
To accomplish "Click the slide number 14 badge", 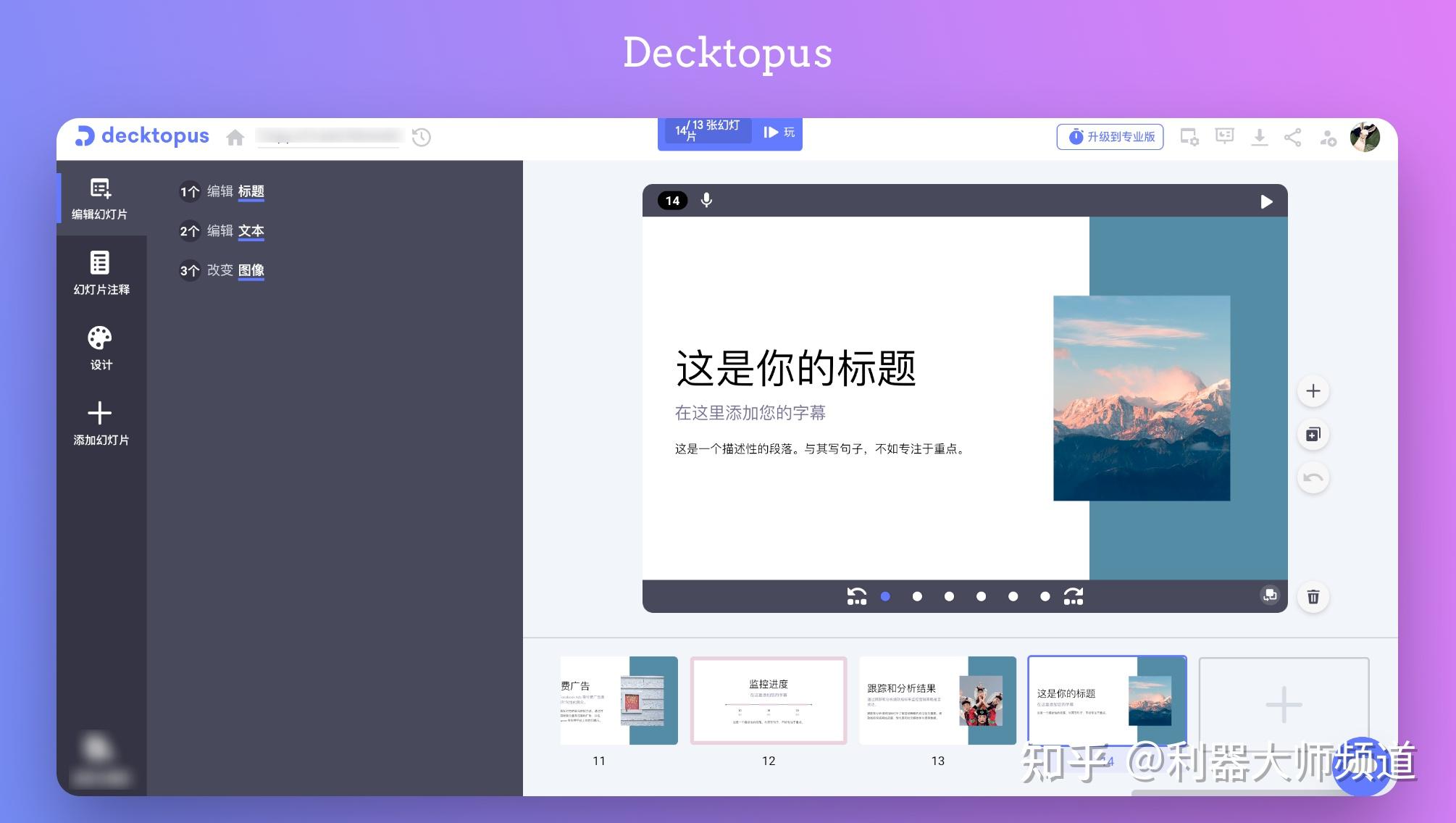I will pos(672,201).
